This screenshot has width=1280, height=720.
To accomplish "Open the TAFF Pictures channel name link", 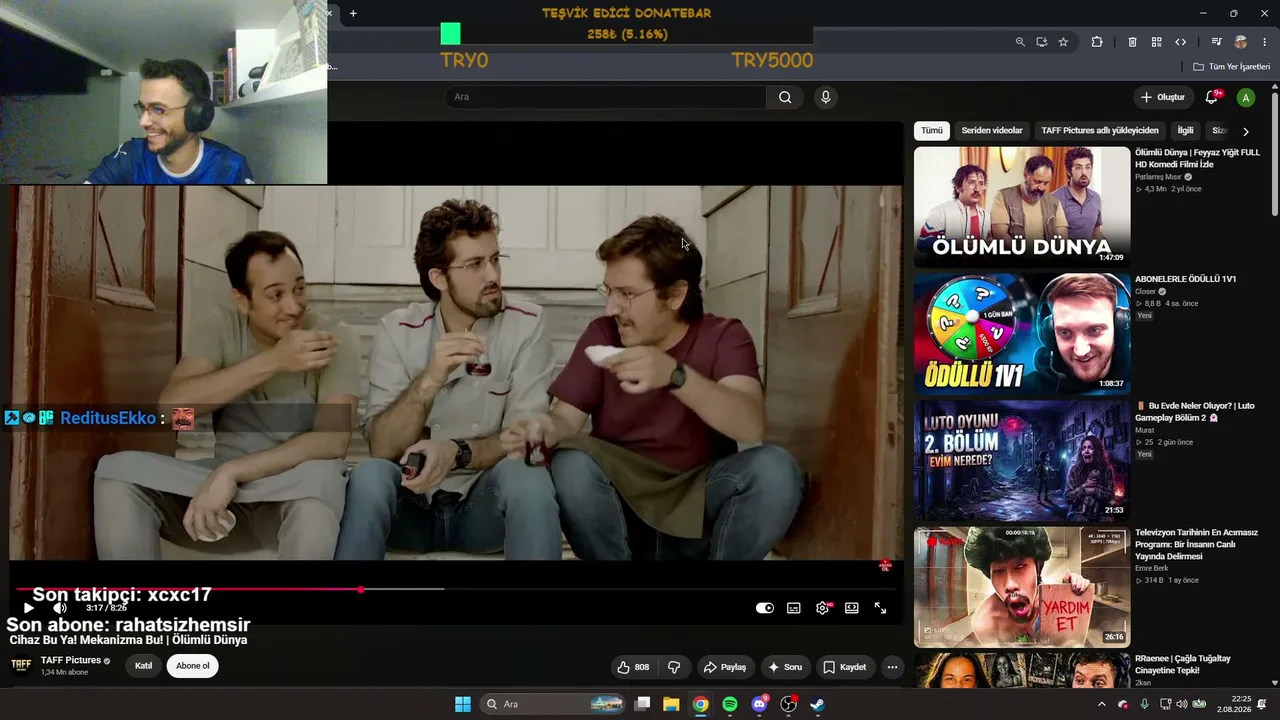I will pos(71,661).
